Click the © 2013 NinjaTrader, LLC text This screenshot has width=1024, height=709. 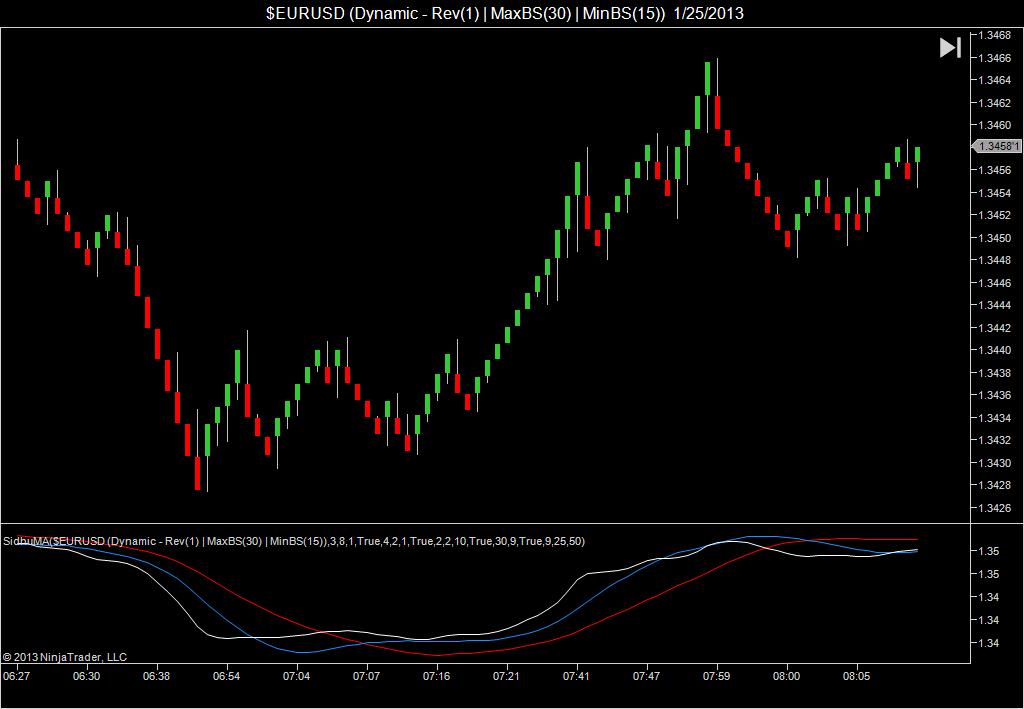click(x=65, y=657)
